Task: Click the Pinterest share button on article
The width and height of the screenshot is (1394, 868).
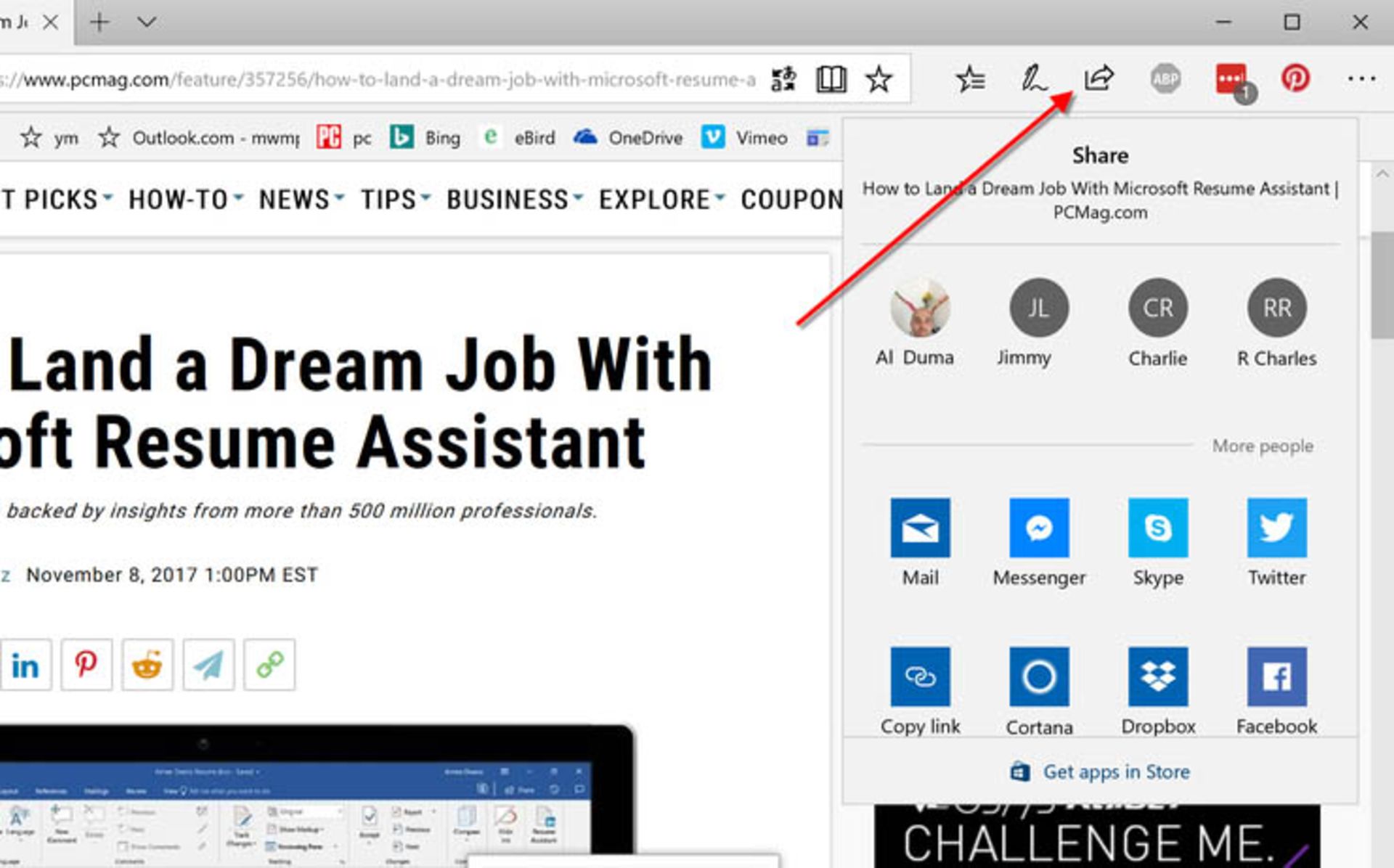Action: [86, 665]
